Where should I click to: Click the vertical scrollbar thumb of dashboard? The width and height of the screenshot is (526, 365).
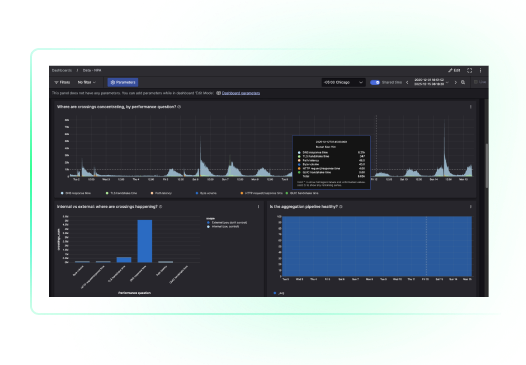(x=487, y=165)
